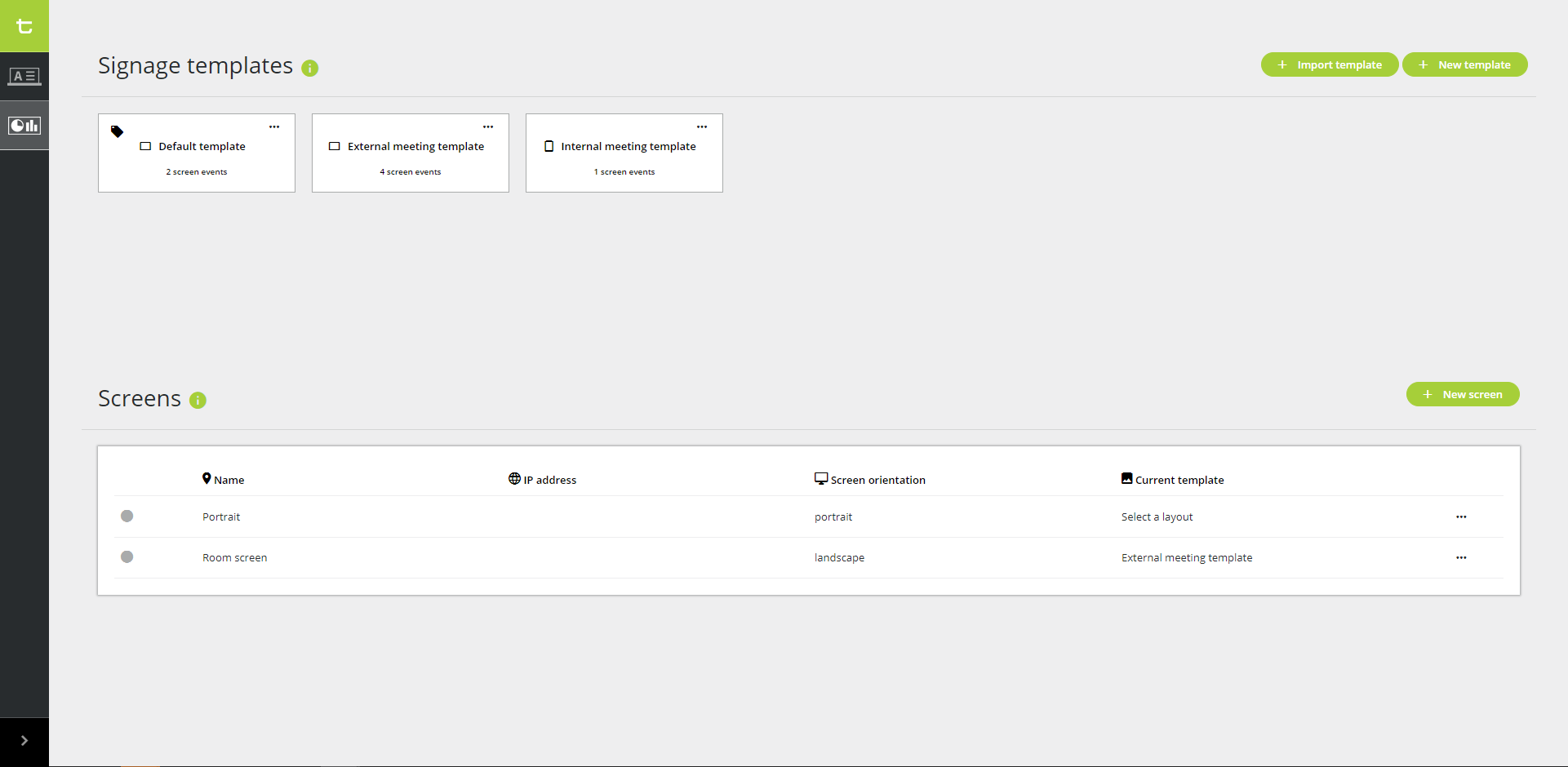The image size is (1568, 767).
Task: Click info icon beside Screens heading
Action: [x=198, y=401]
